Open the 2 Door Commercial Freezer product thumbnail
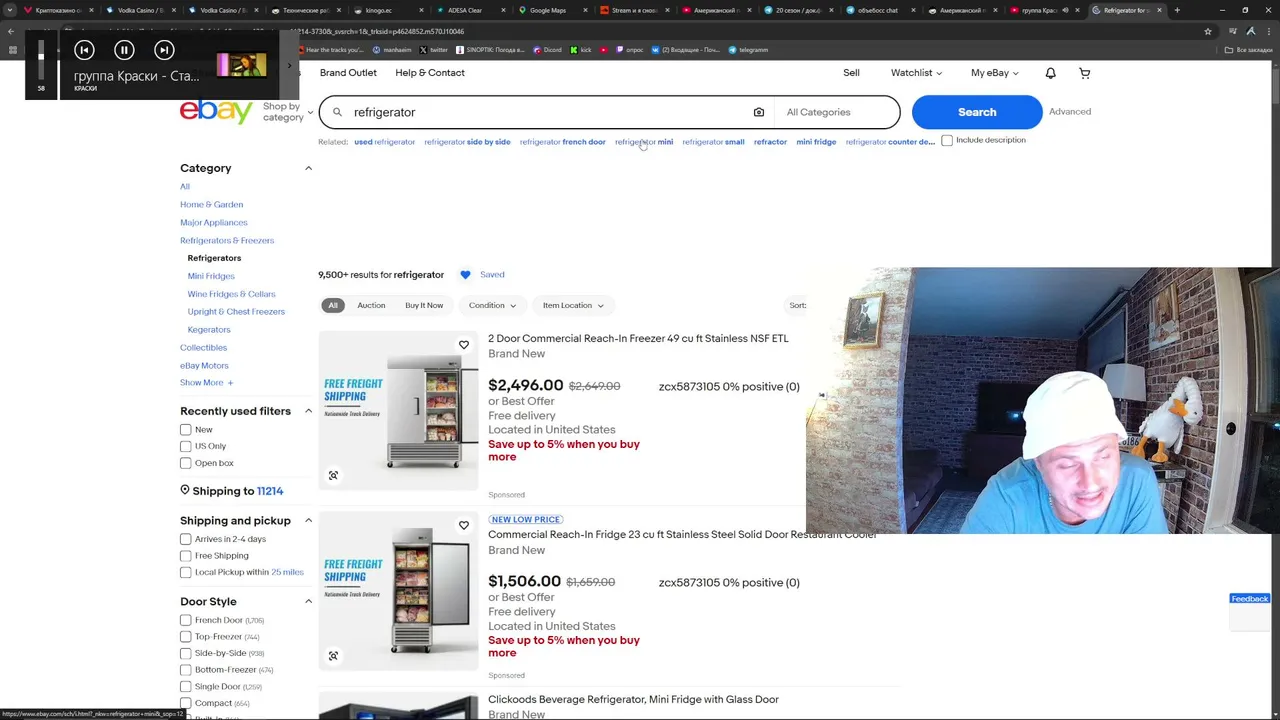 click(398, 410)
